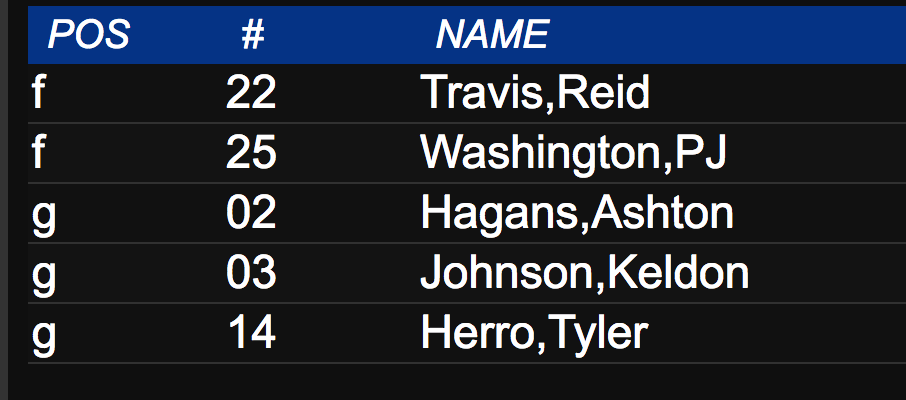
Task: Click the POS column header
Action: [88, 34]
